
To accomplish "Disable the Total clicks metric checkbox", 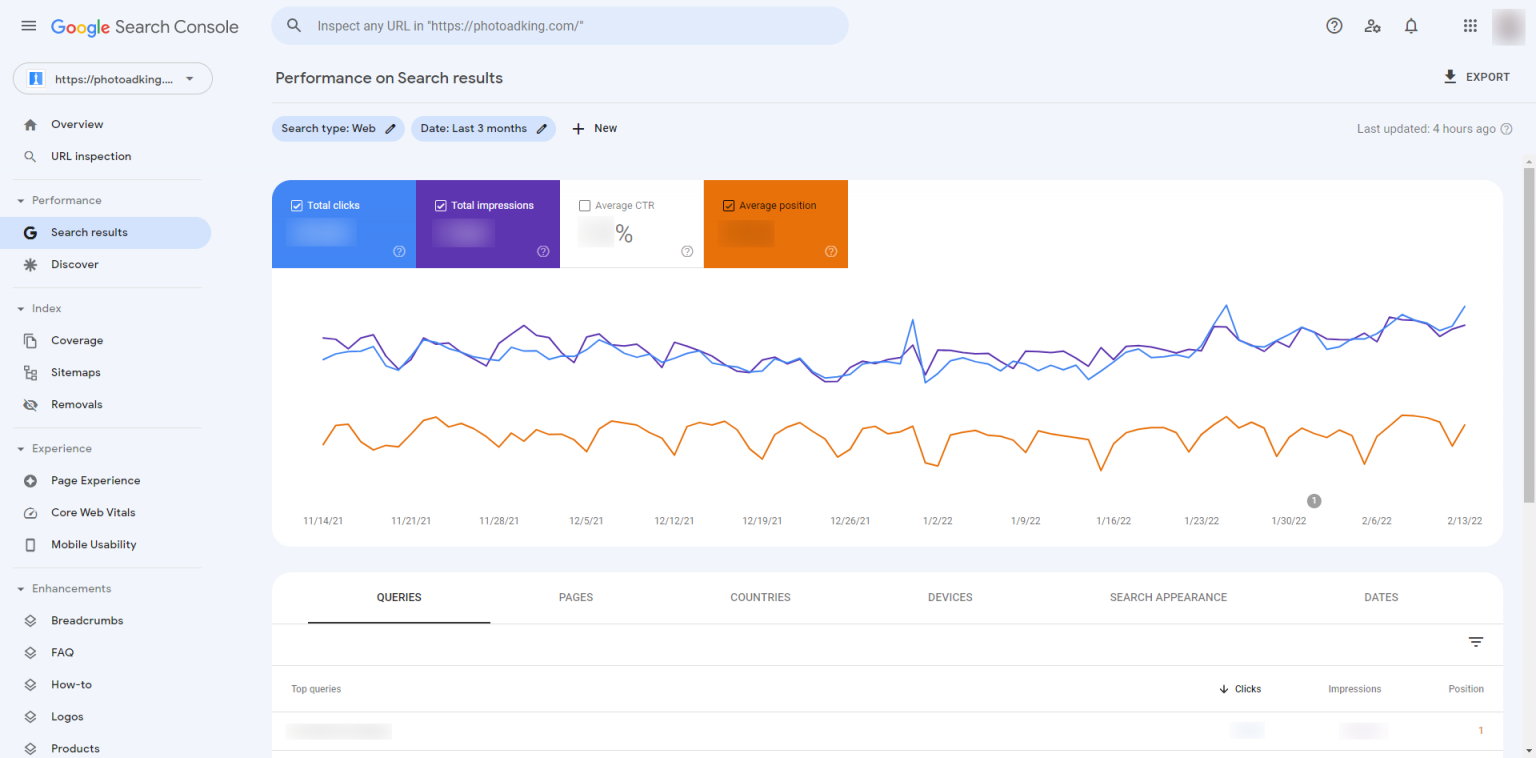I will [296, 205].
